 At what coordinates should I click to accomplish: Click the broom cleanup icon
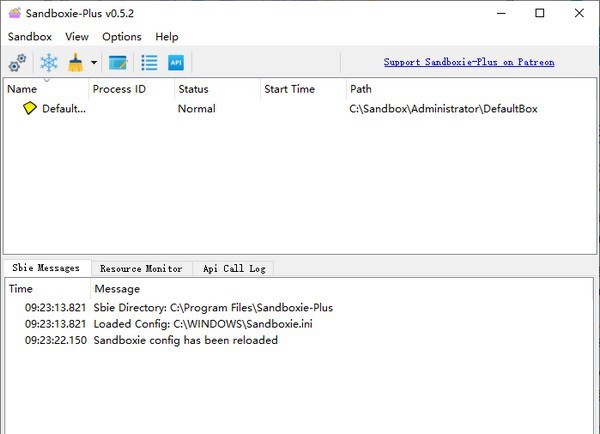(x=75, y=62)
